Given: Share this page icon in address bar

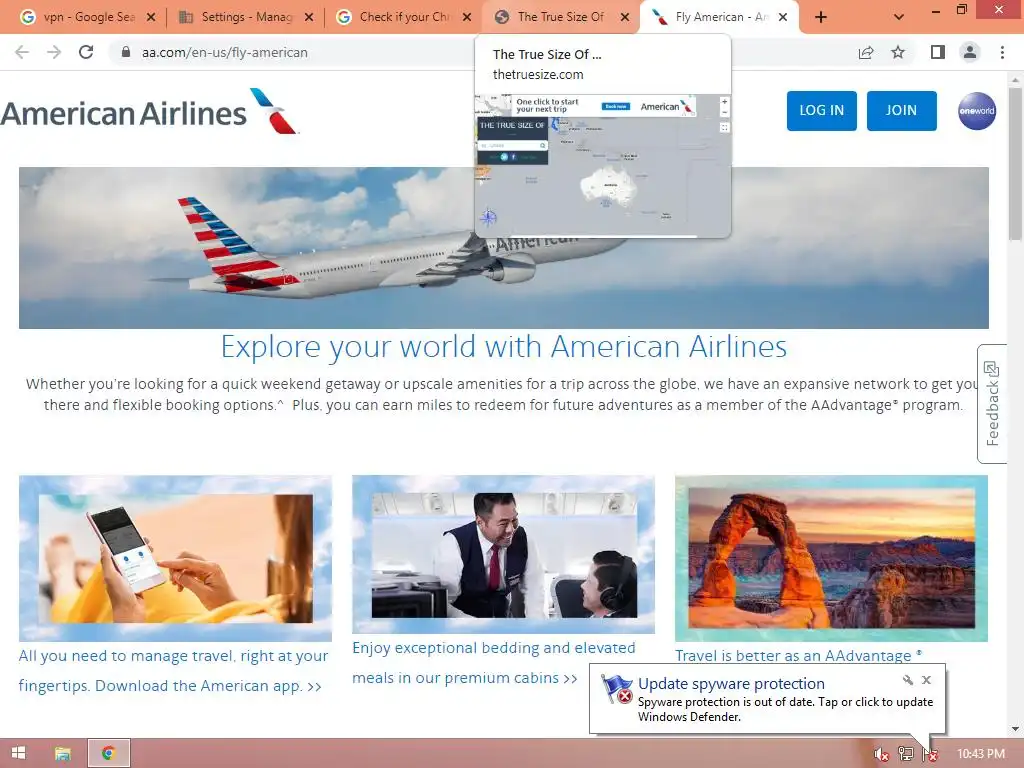Looking at the screenshot, I should pos(866,52).
